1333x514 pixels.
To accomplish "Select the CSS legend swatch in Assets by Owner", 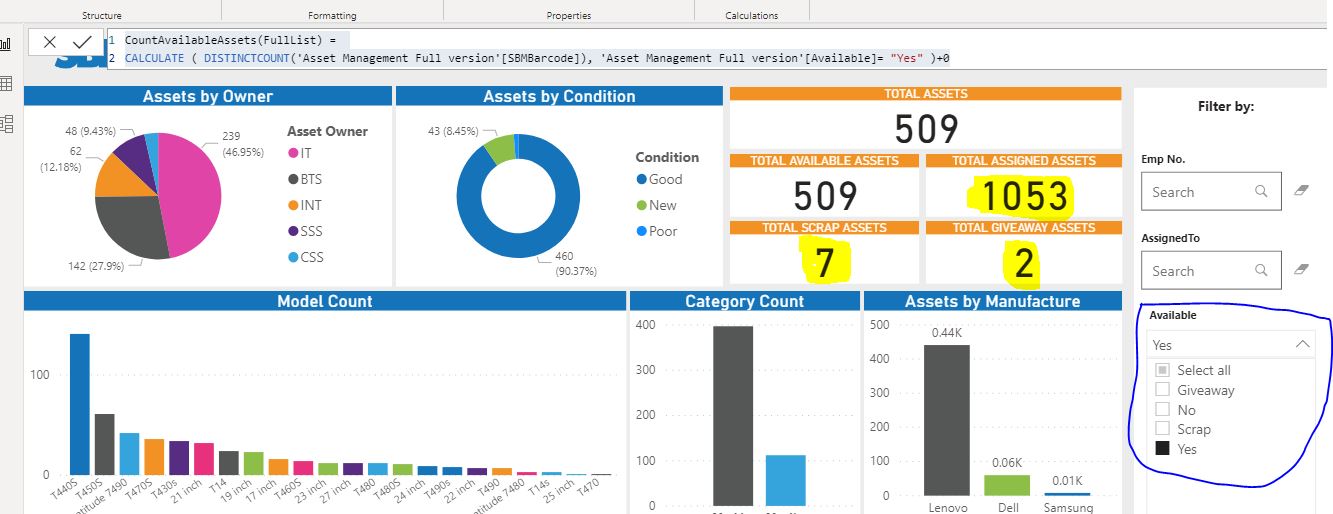I will (293, 257).
